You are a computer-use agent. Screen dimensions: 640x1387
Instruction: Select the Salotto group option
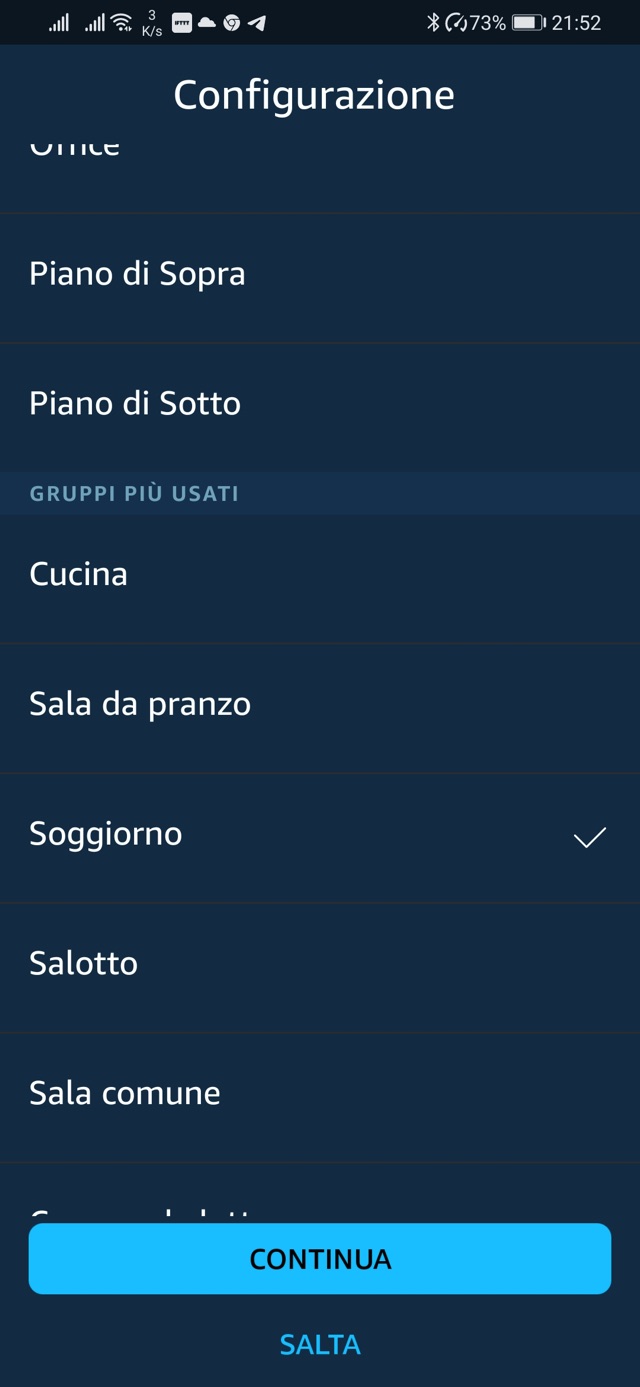(84, 963)
